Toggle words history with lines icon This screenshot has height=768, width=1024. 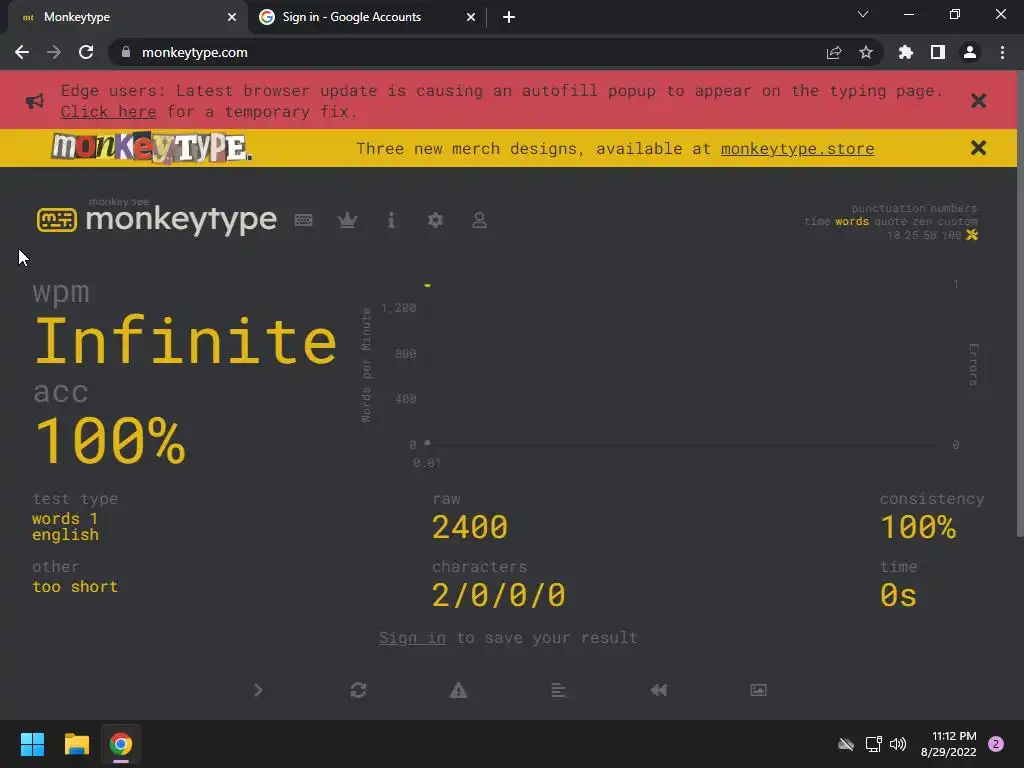(x=558, y=690)
